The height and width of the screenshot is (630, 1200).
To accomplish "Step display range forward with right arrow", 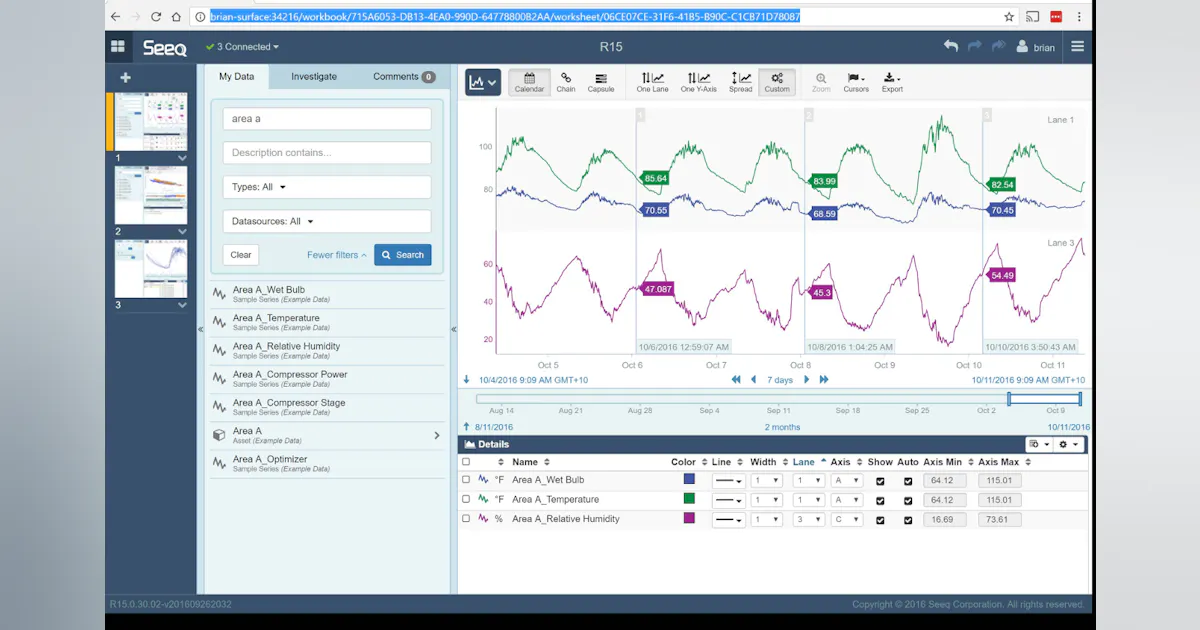I will click(x=807, y=380).
